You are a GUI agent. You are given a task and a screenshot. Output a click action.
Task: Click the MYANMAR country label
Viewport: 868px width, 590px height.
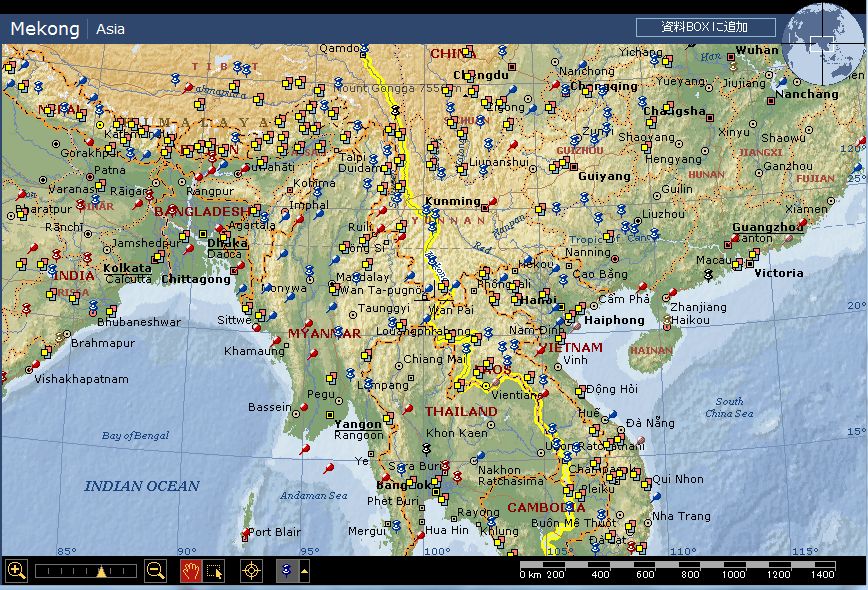(324, 333)
